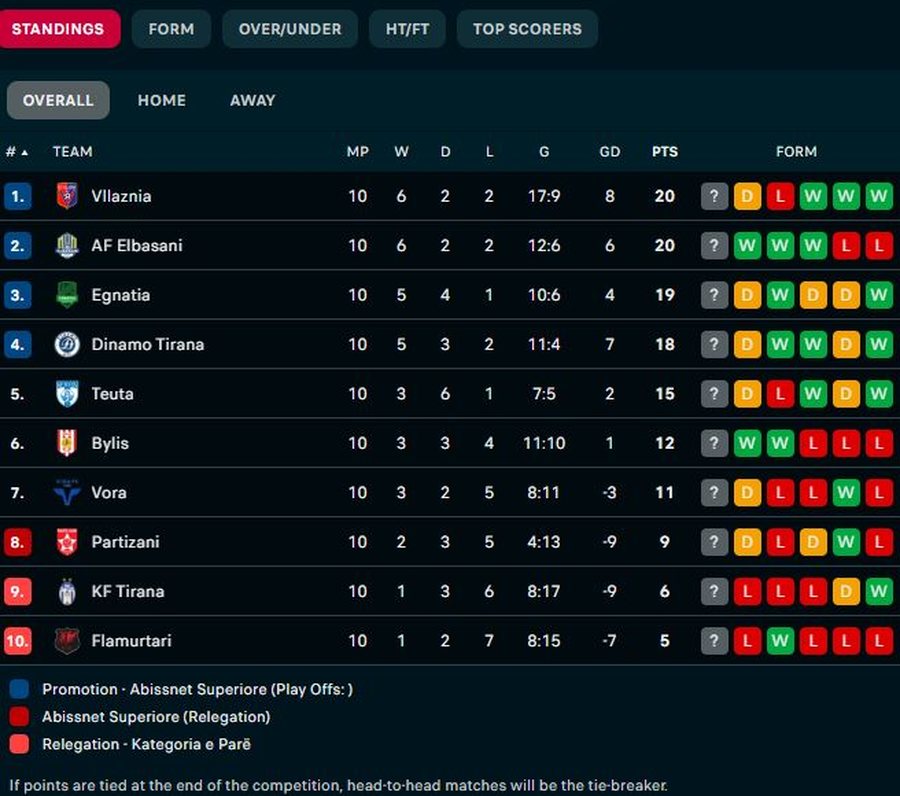Click the Dinamo Tirana club badge
Viewport: 900px width, 796px height.
coord(67,344)
